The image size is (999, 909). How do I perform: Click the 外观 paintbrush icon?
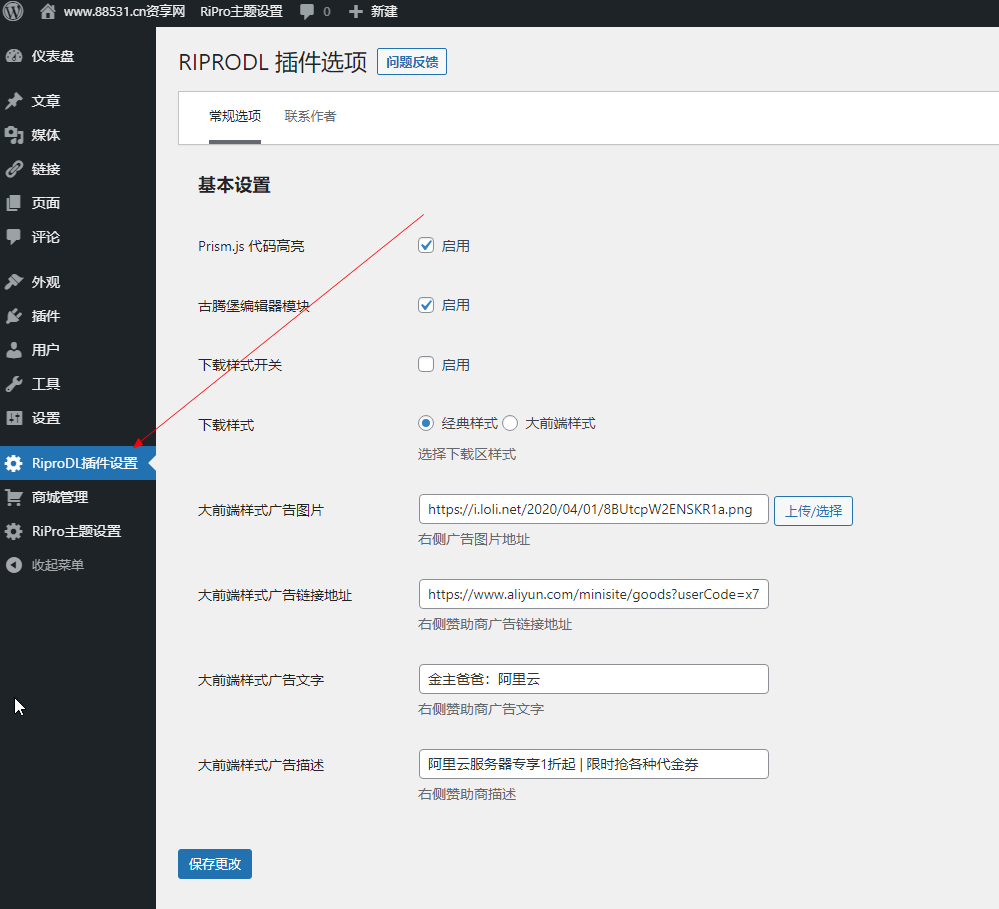click(14, 282)
